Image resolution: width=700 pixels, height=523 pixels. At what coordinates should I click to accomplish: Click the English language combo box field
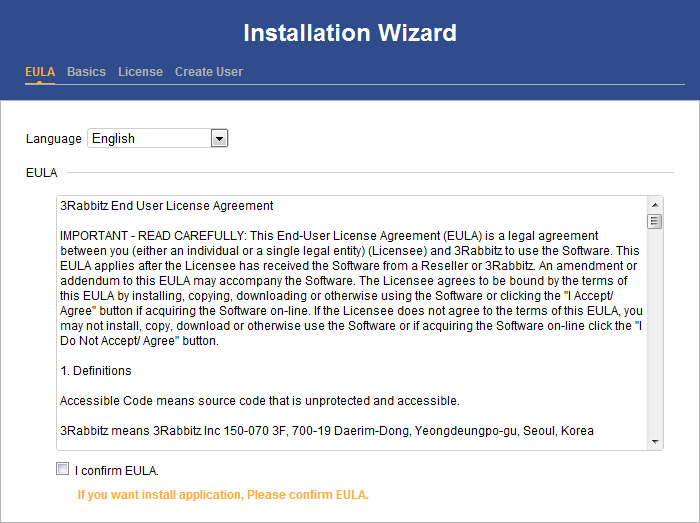coord(158,138)
